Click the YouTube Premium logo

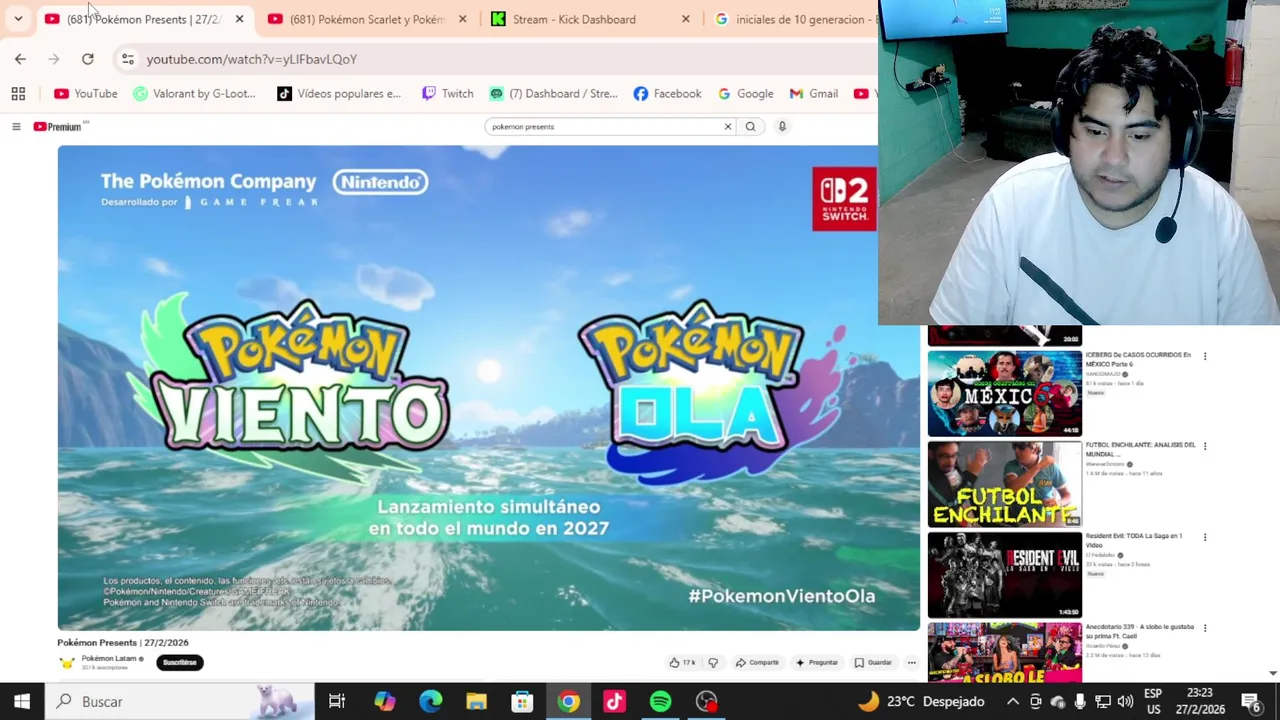[58, 127]
